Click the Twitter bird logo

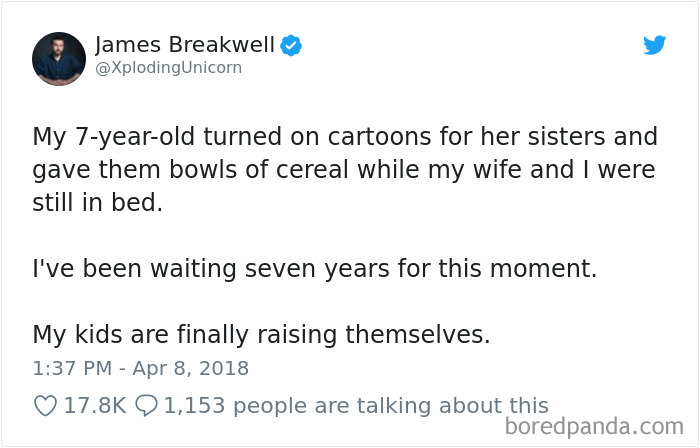coord(654,45)
